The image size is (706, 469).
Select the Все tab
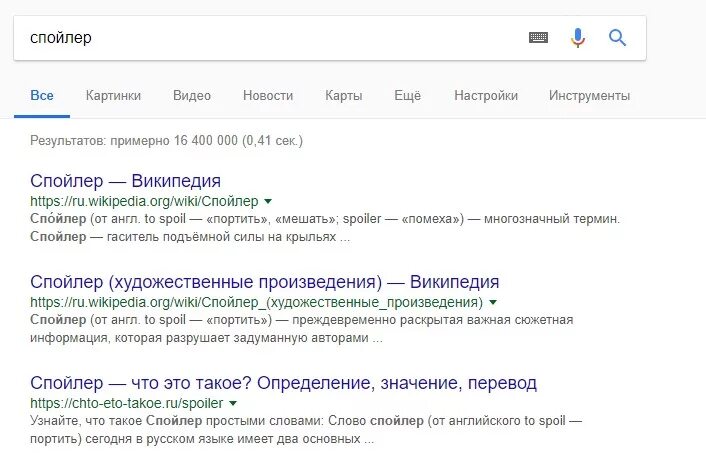point(42,95)
